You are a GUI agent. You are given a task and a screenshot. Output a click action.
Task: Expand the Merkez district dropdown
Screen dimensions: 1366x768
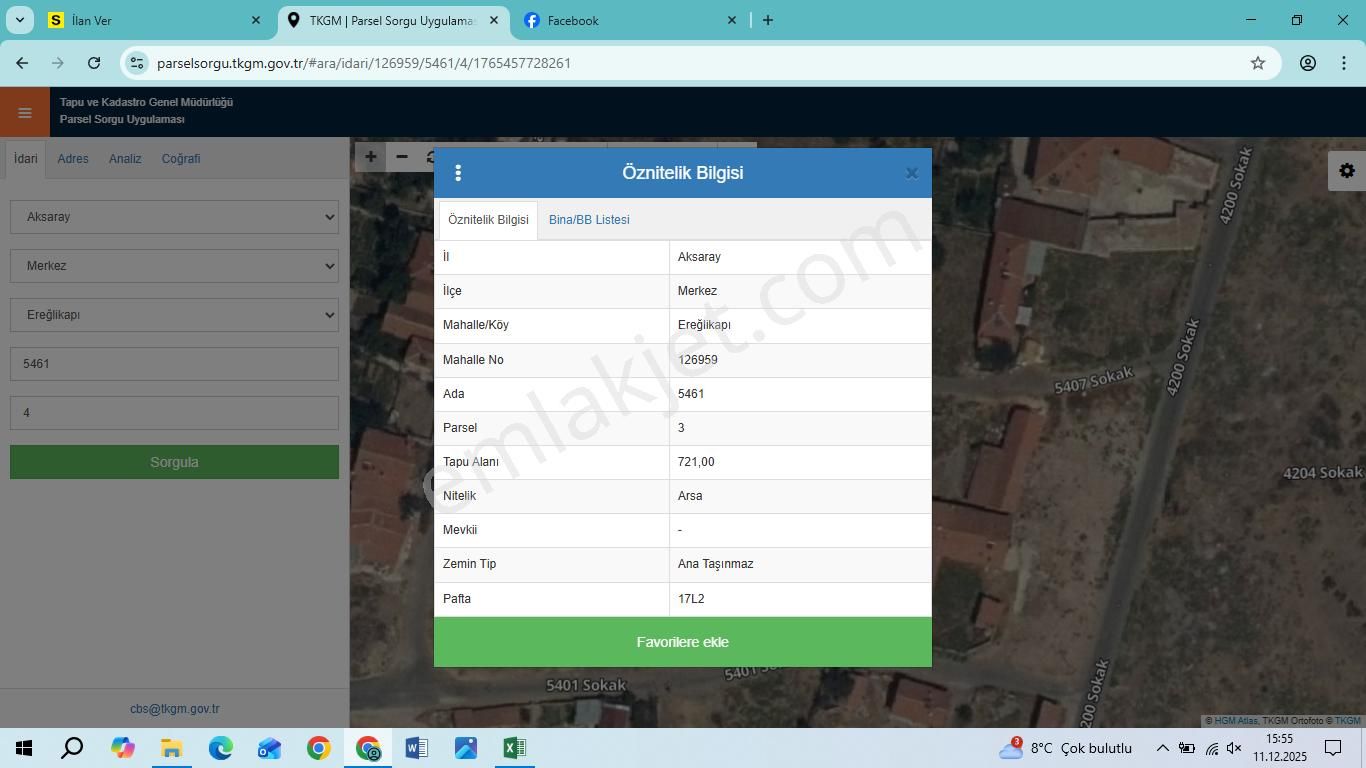click(174, 266)
